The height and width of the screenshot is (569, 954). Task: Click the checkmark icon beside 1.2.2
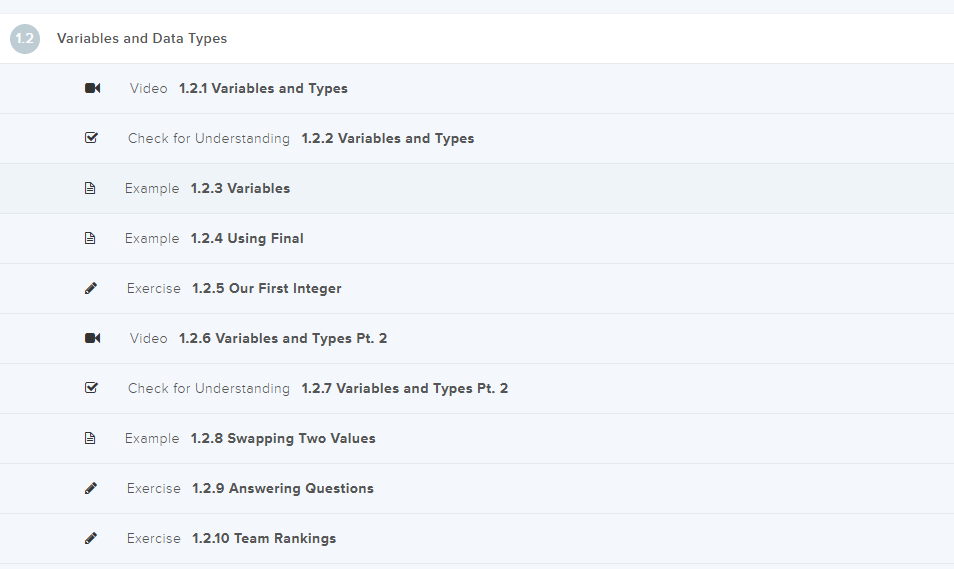coord(91,138)
